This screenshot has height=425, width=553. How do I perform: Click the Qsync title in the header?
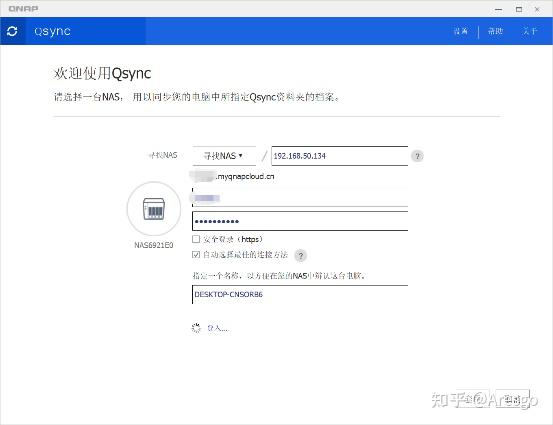click(x=53, y=31)
